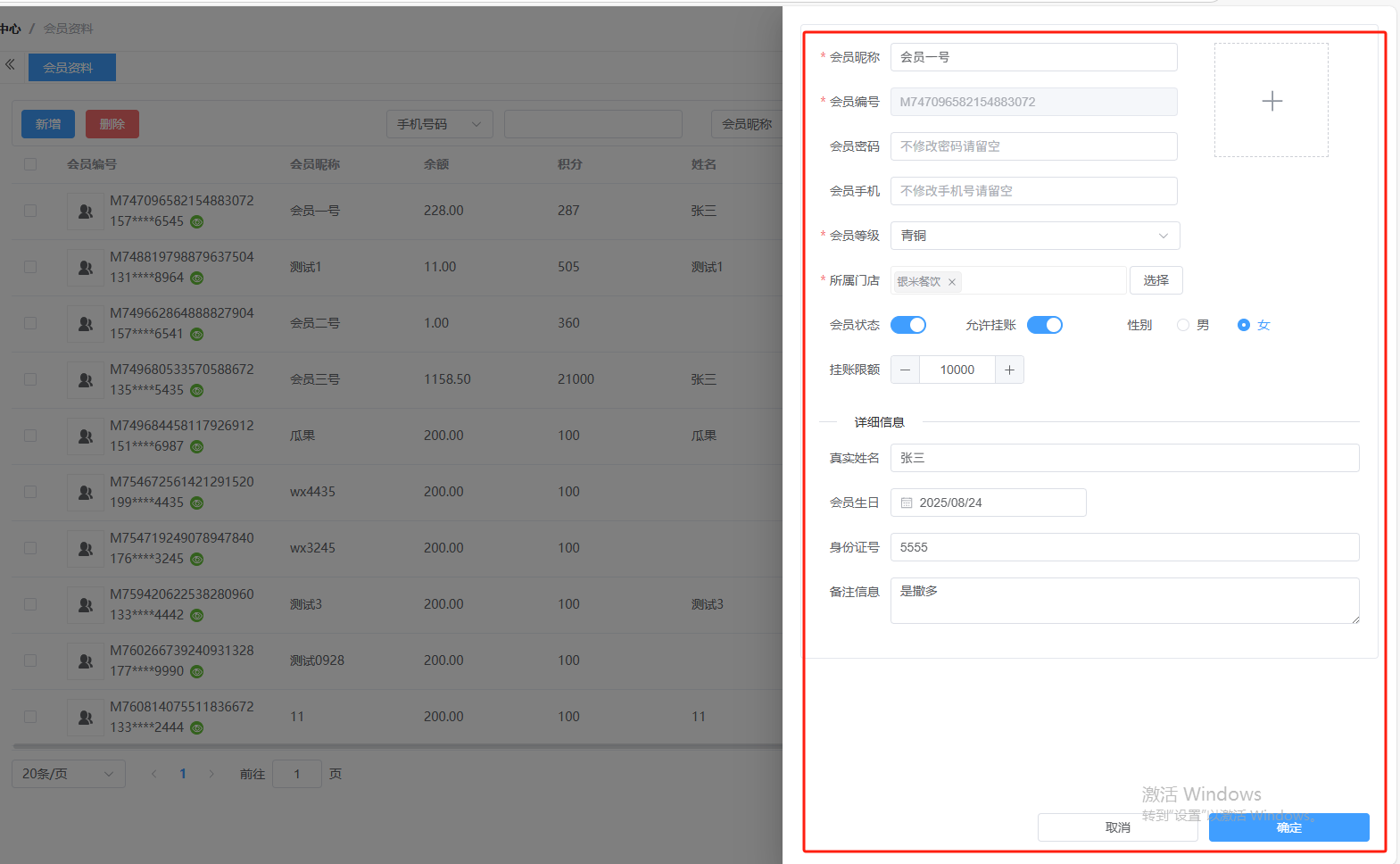This screenshot has width=1400, height=864.
Task: Check the select-all checkbox in table header
Action: tap(30, 164)
